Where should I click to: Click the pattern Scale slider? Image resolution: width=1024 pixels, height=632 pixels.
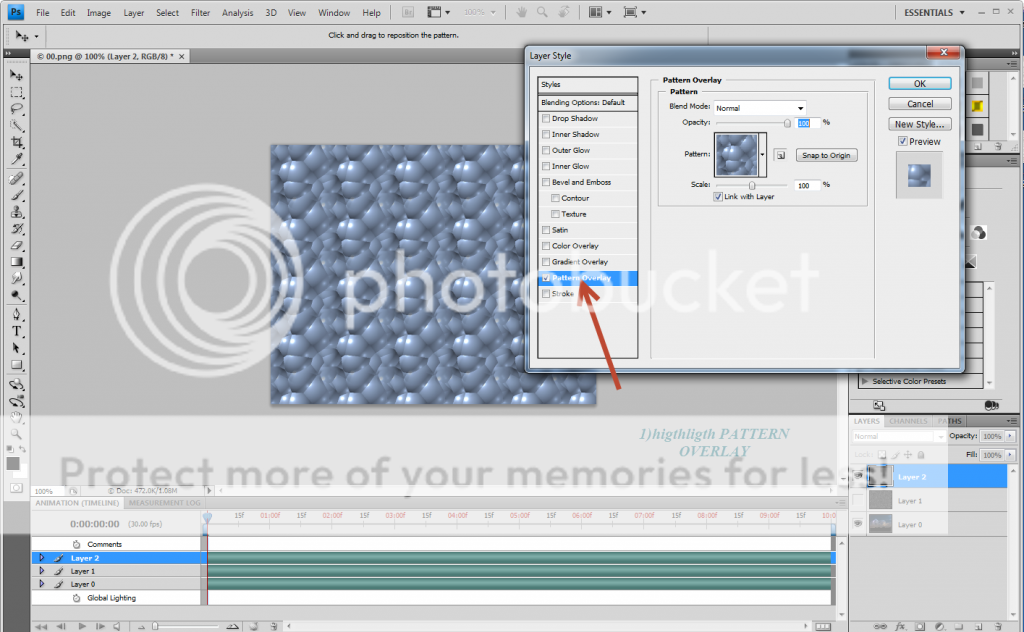pyautogui.click(x=752, y=185)
